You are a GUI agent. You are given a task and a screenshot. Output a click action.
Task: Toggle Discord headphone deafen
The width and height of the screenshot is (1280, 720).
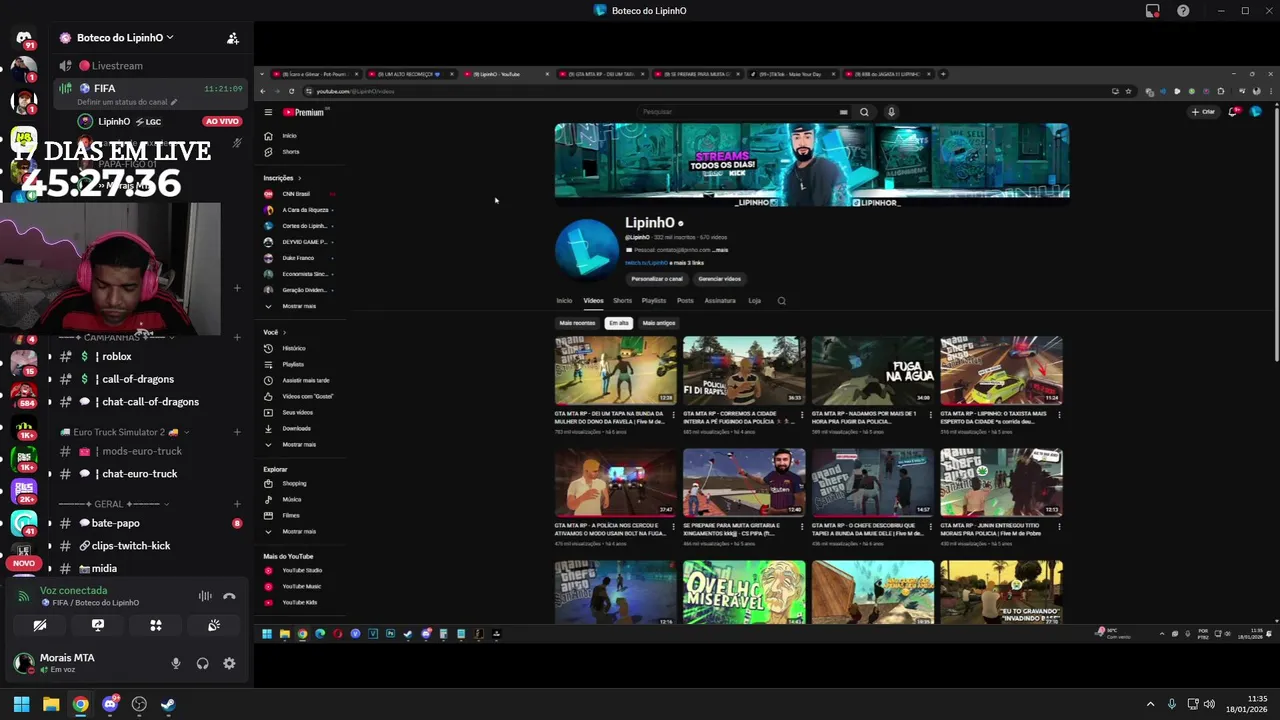point(202,663)
